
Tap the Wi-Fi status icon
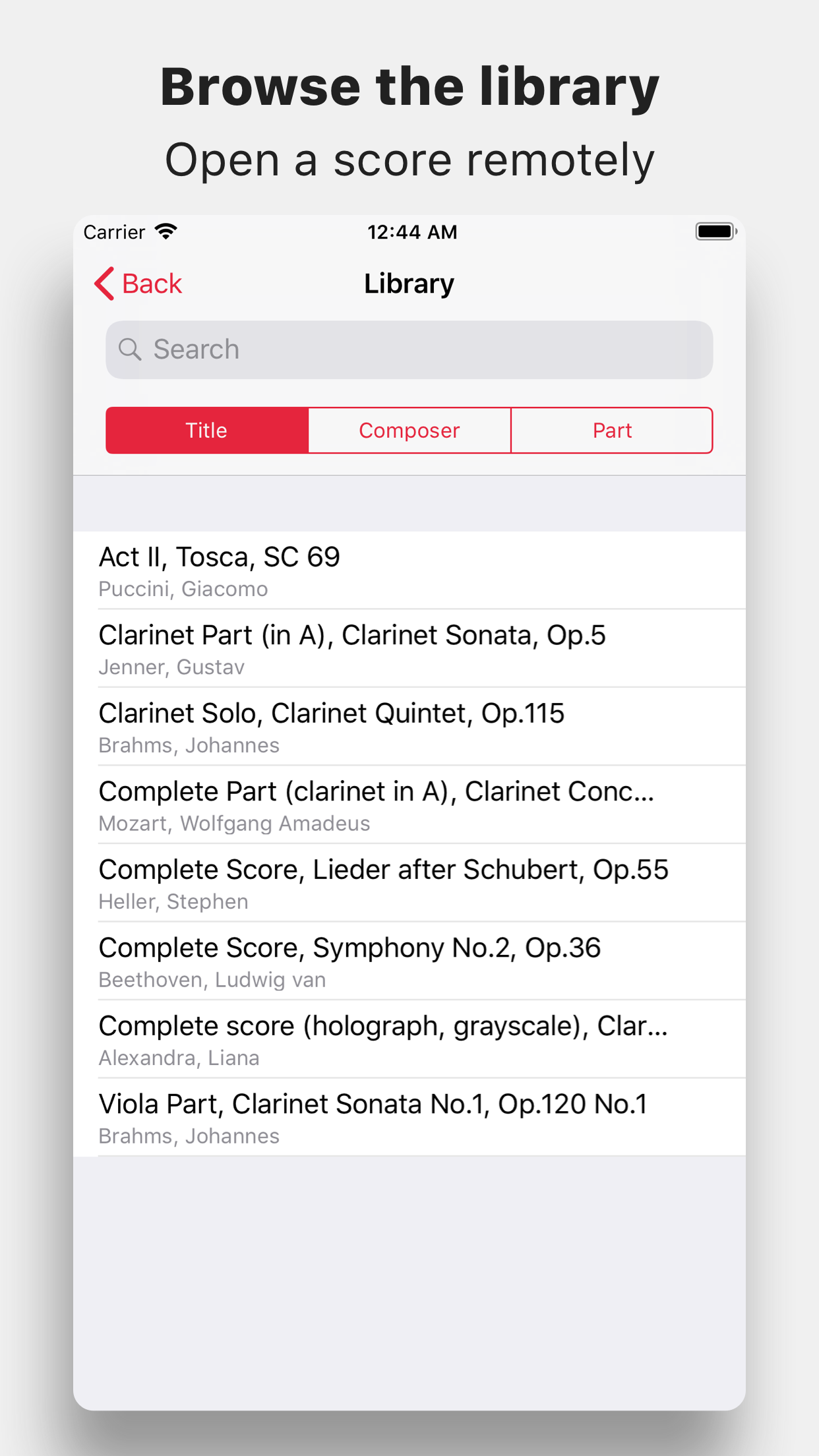[166, 231]
